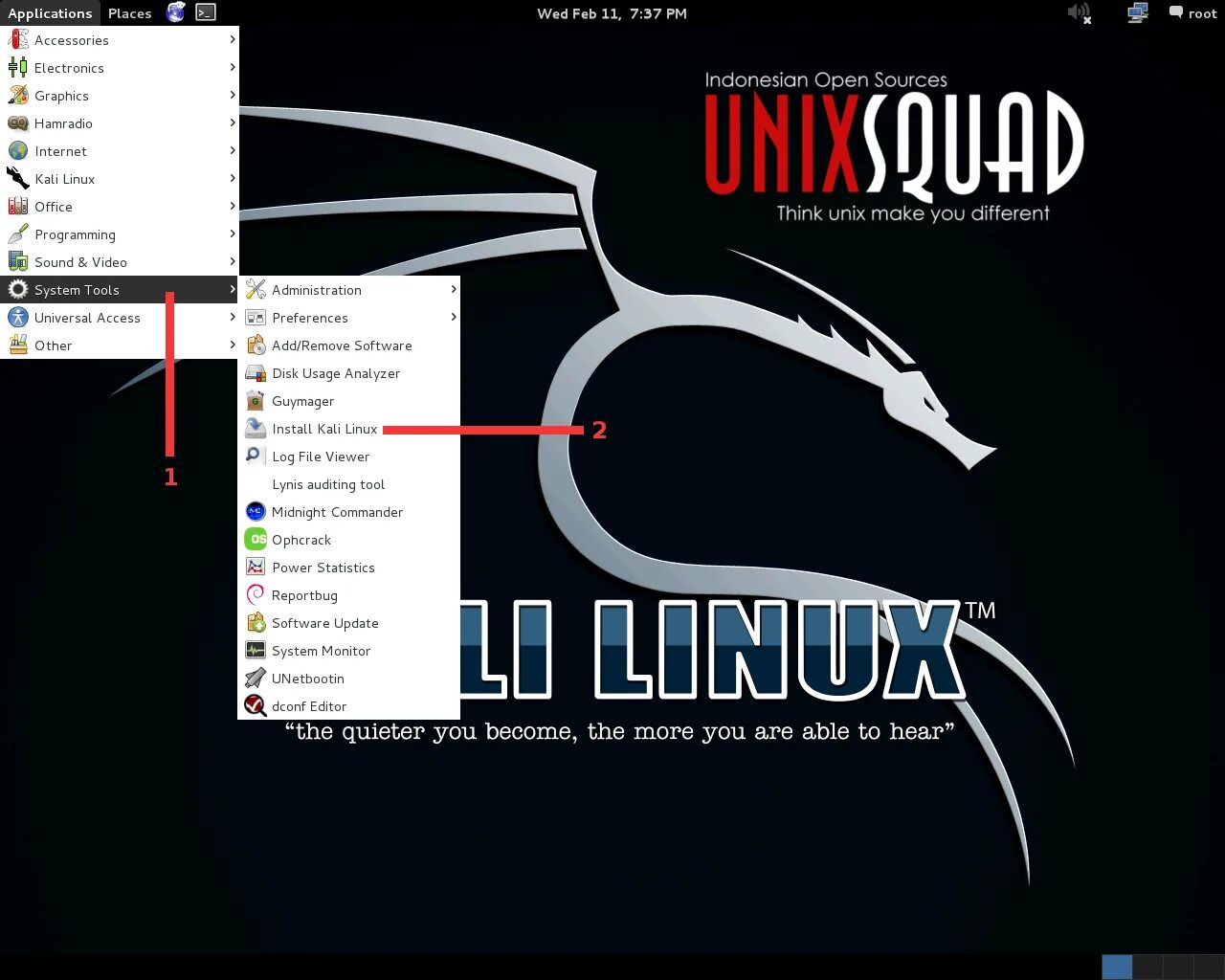Viewport: 1225px width, 980px height.
Task: Click the UNetbootin icon
Action: [x=256, y=679]
